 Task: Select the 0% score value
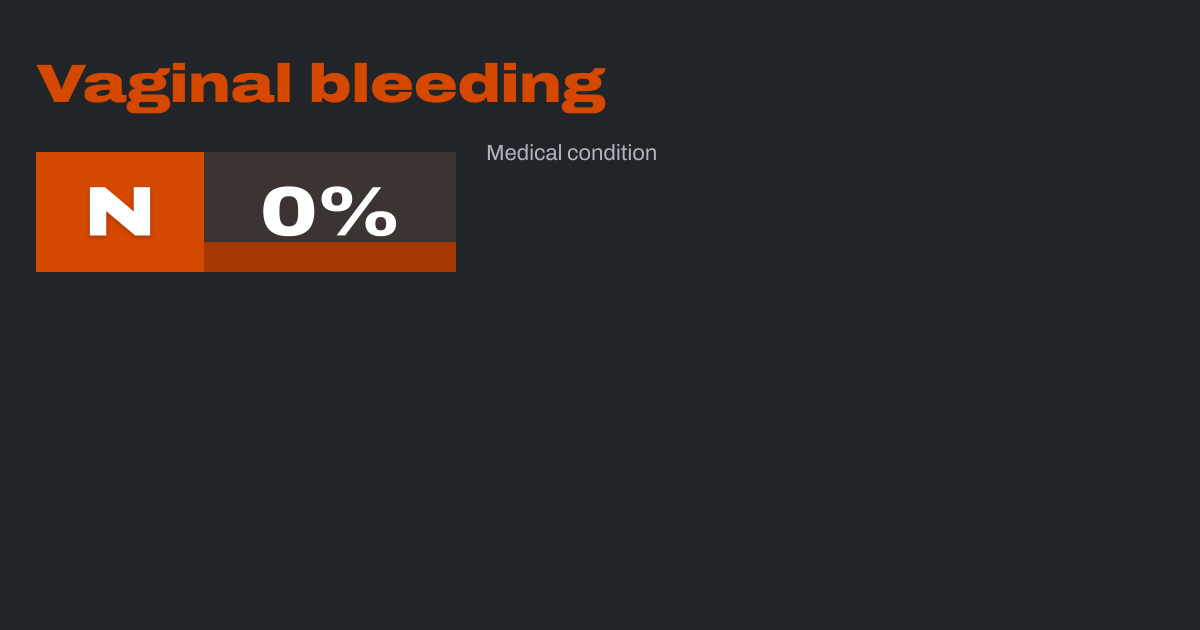tap(329, 211)
